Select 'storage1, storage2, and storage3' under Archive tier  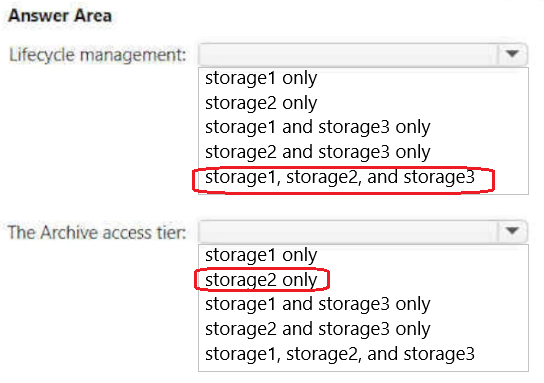340,354
